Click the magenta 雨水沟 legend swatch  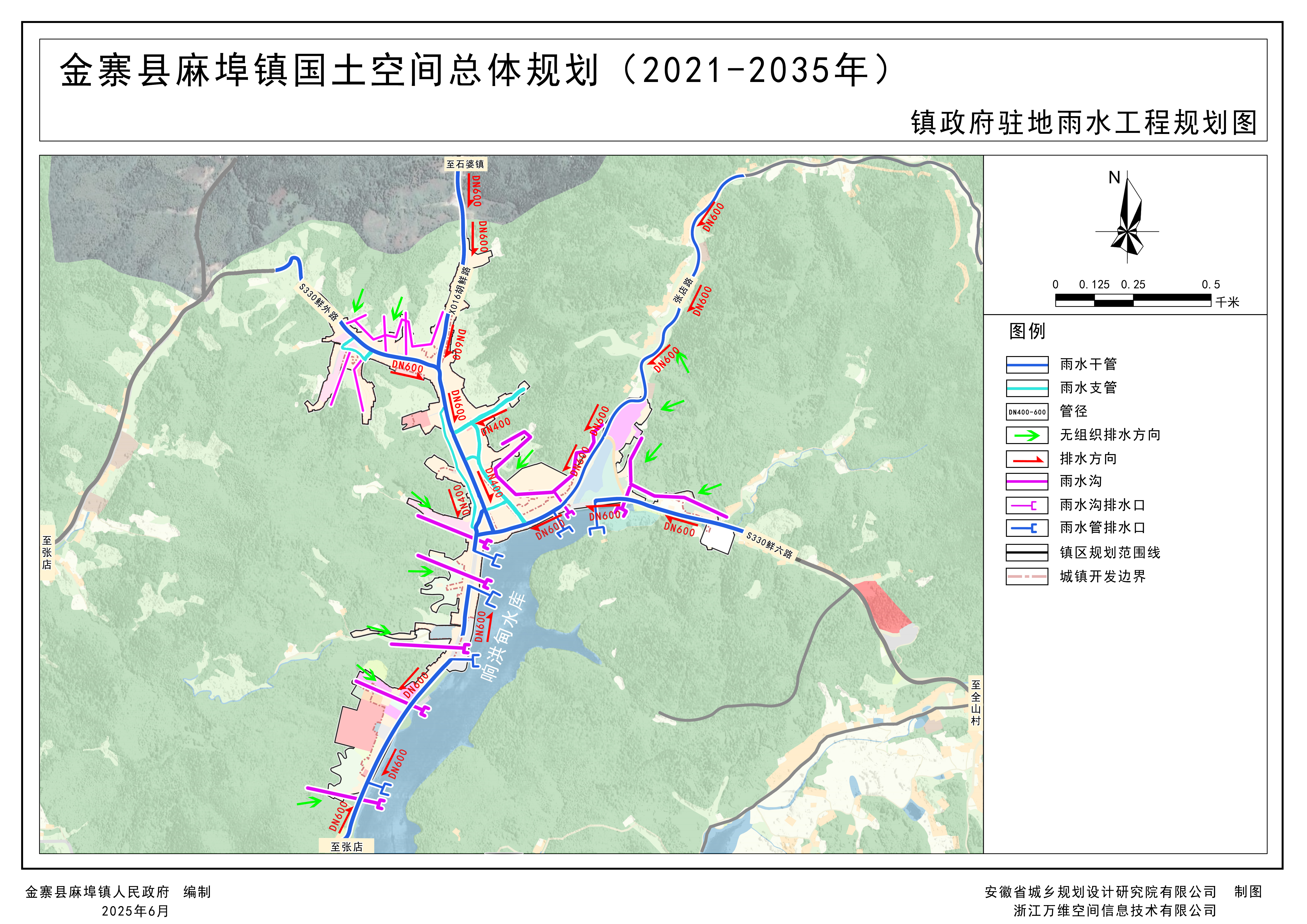coord(1027,482)
